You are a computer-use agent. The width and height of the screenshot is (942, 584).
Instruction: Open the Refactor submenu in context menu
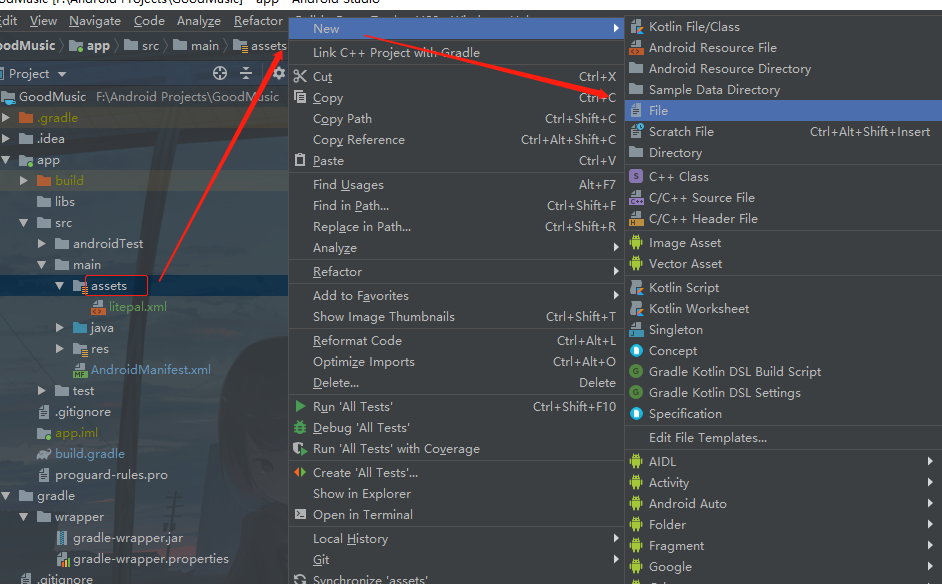point(457,272)
